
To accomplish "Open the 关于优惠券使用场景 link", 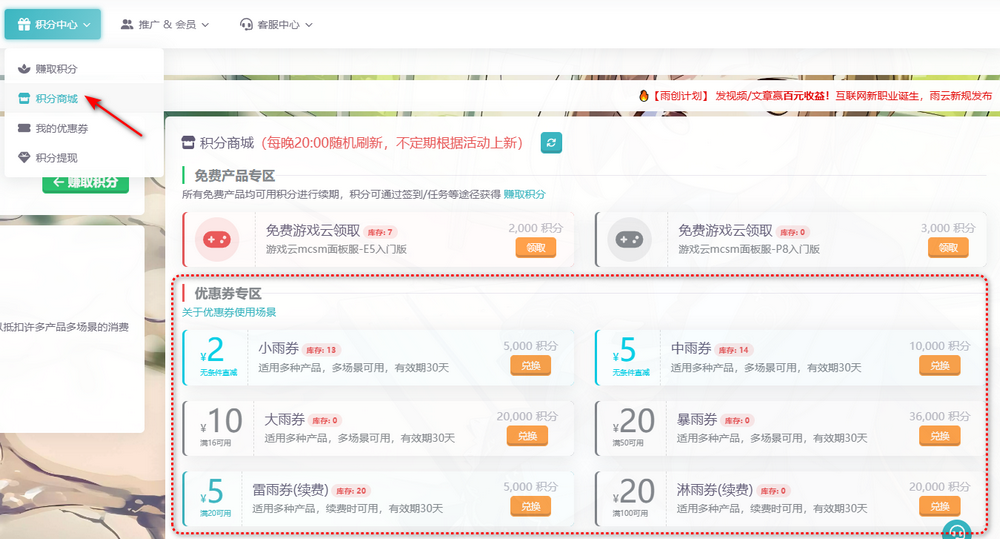I will tap(229, 312).
